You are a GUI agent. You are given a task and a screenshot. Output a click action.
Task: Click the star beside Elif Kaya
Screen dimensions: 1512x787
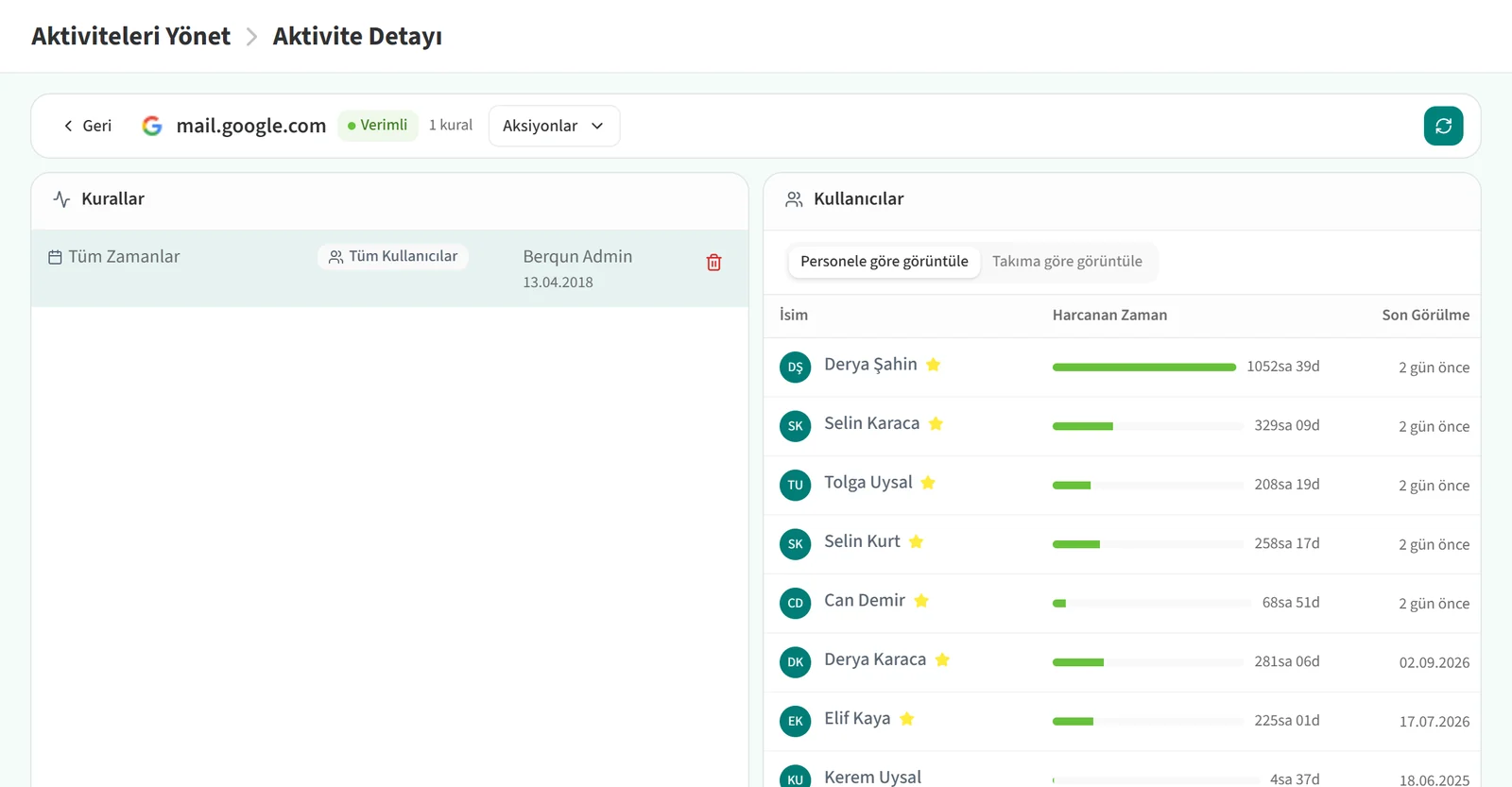tap(907, 719)
